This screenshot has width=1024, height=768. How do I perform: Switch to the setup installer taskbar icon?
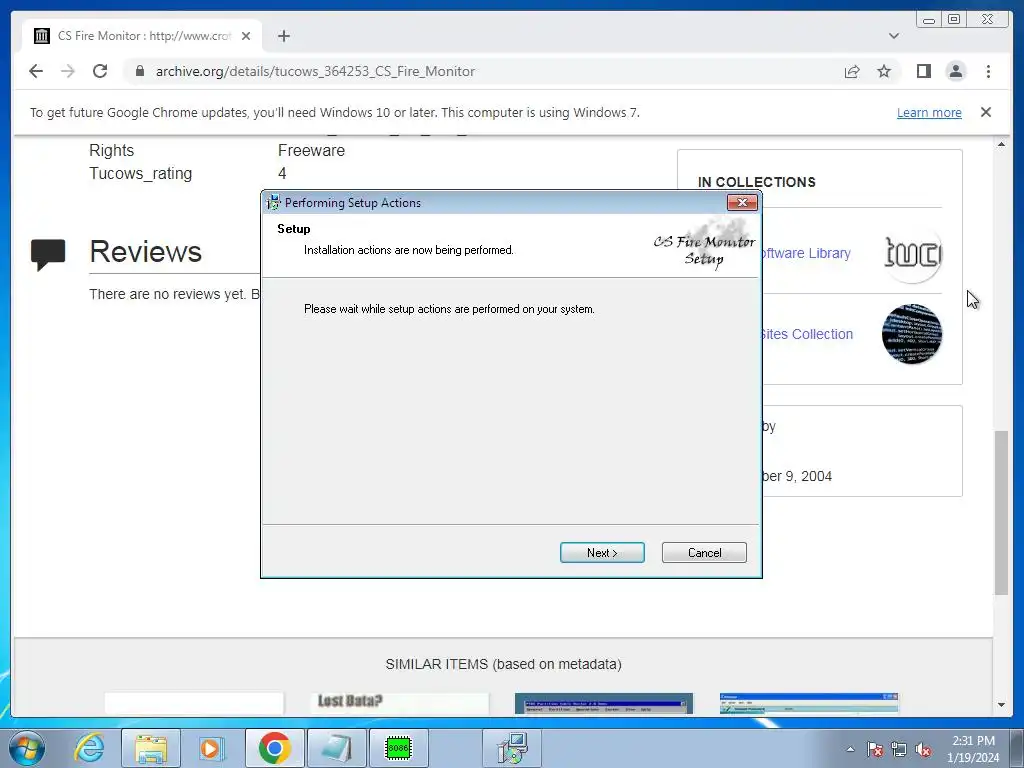click(x=512, y=748)
